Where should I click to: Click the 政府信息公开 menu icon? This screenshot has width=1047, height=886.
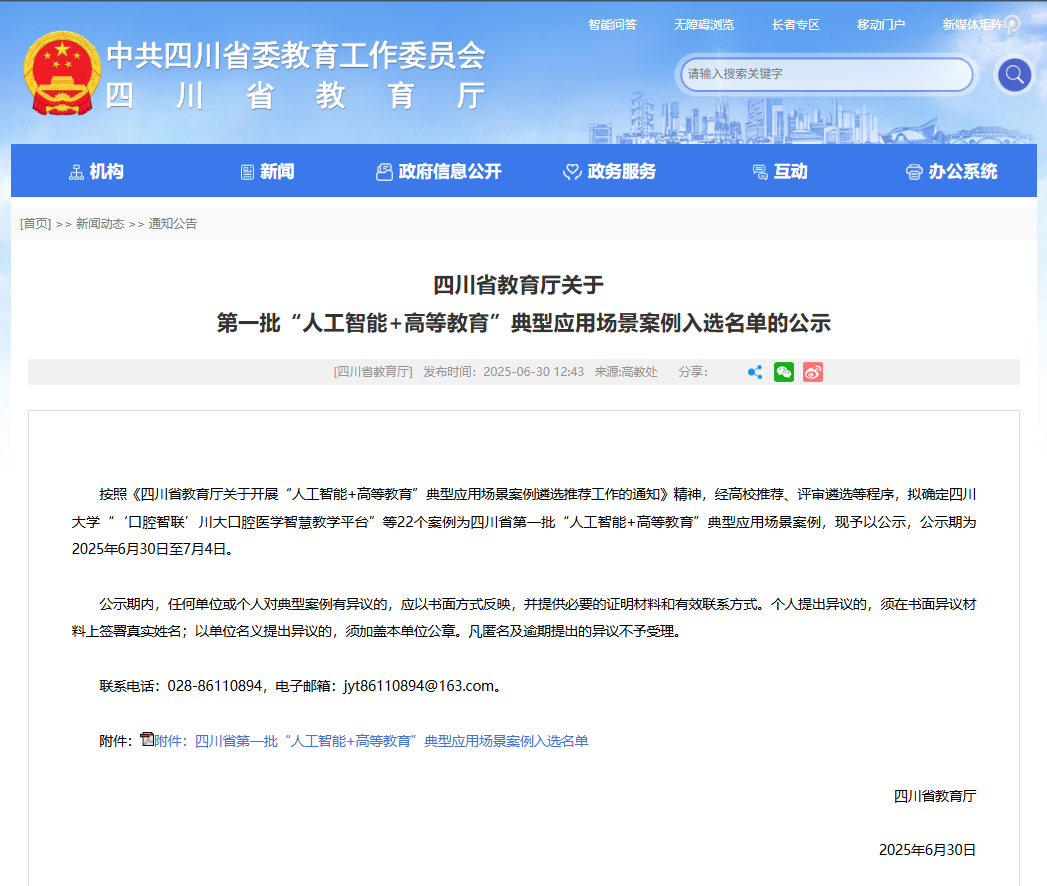[384, 172]
